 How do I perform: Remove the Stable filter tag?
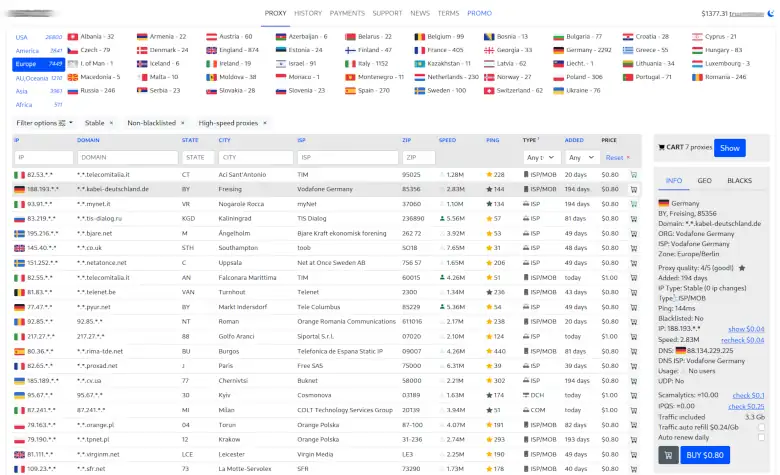pos(111,123)
